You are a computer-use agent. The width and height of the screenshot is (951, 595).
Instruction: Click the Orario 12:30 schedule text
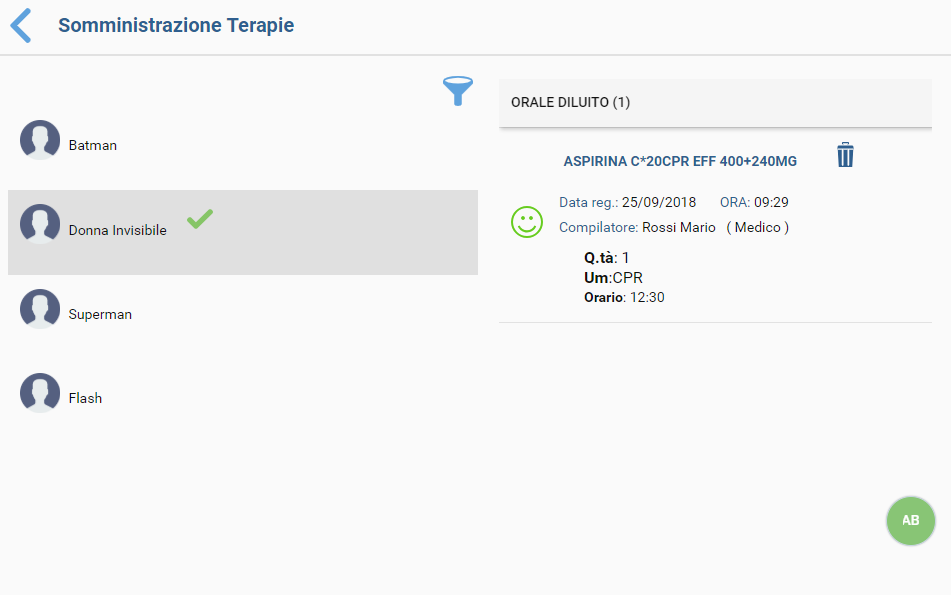coord(625,297)
